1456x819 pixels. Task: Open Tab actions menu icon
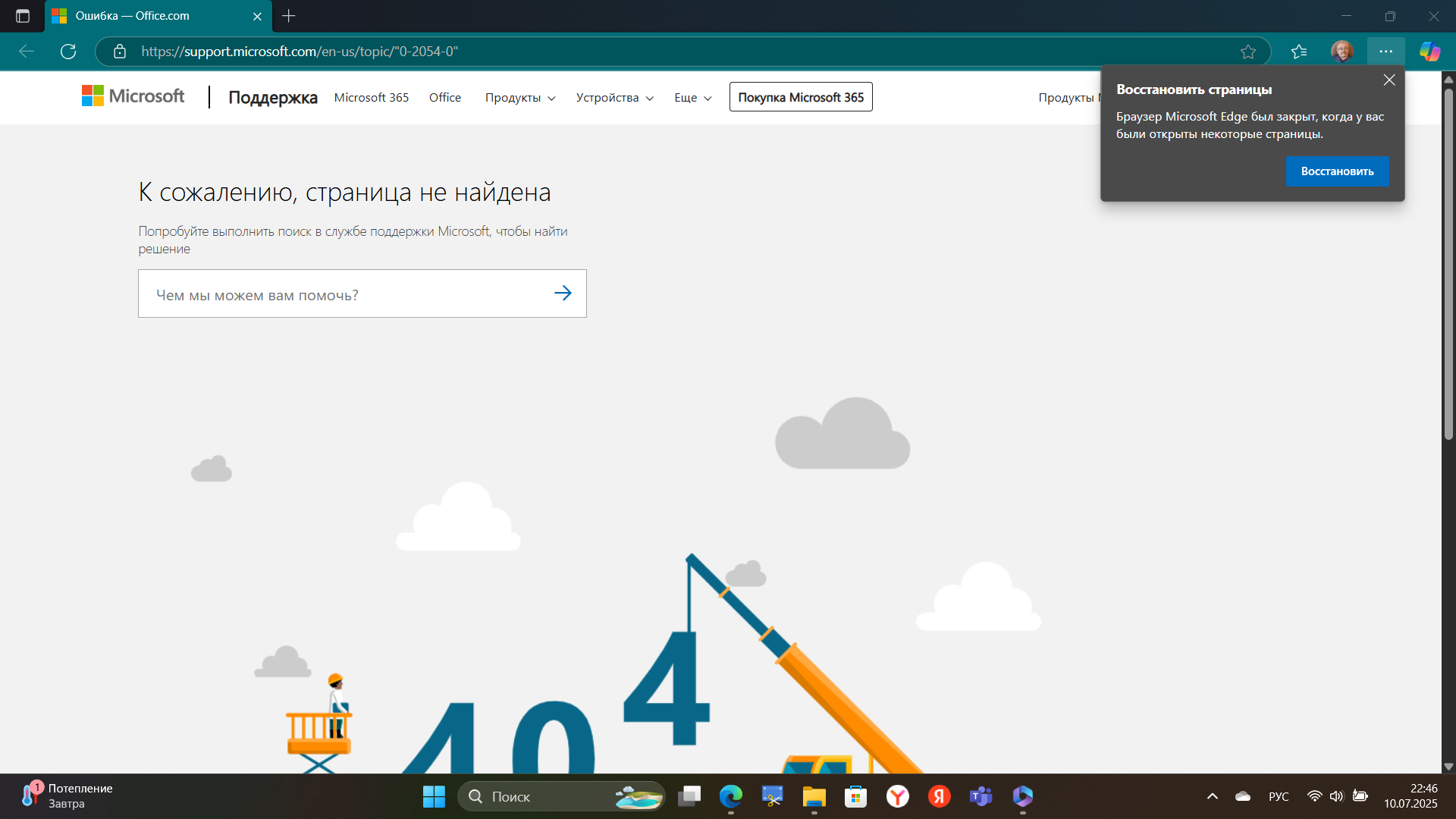pos(23,16)
